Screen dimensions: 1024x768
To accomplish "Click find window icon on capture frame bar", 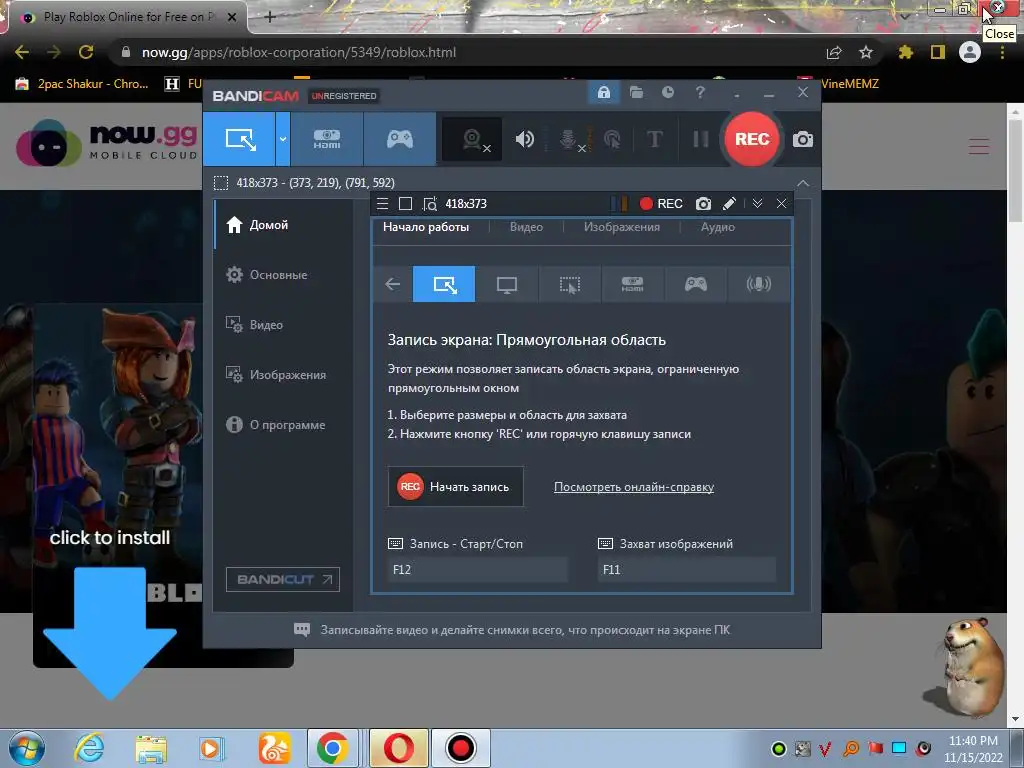I will (x=430, y=204).
